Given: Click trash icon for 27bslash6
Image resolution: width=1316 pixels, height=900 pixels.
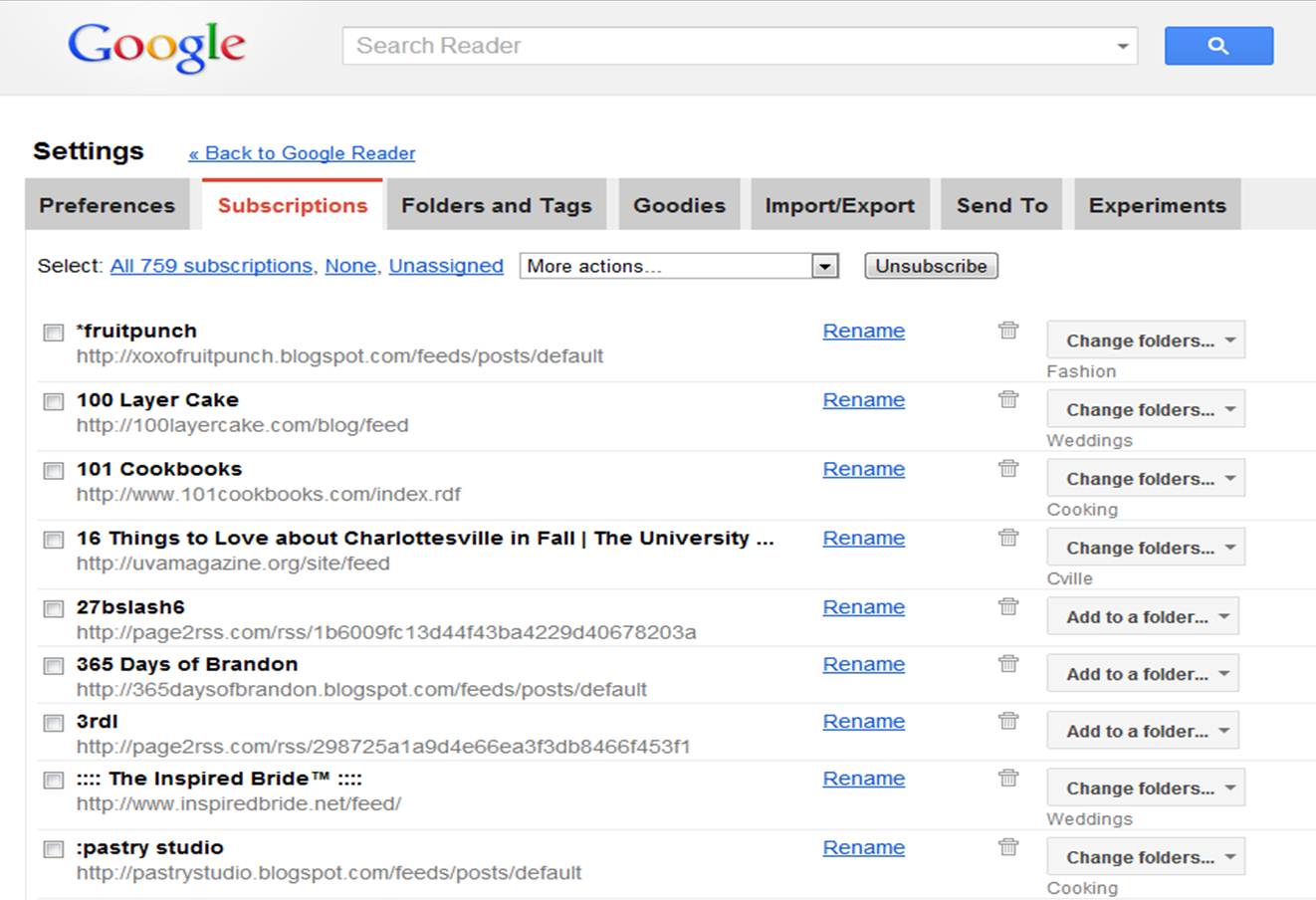Looking at the screenshot, I should [x=1008, y=606].
